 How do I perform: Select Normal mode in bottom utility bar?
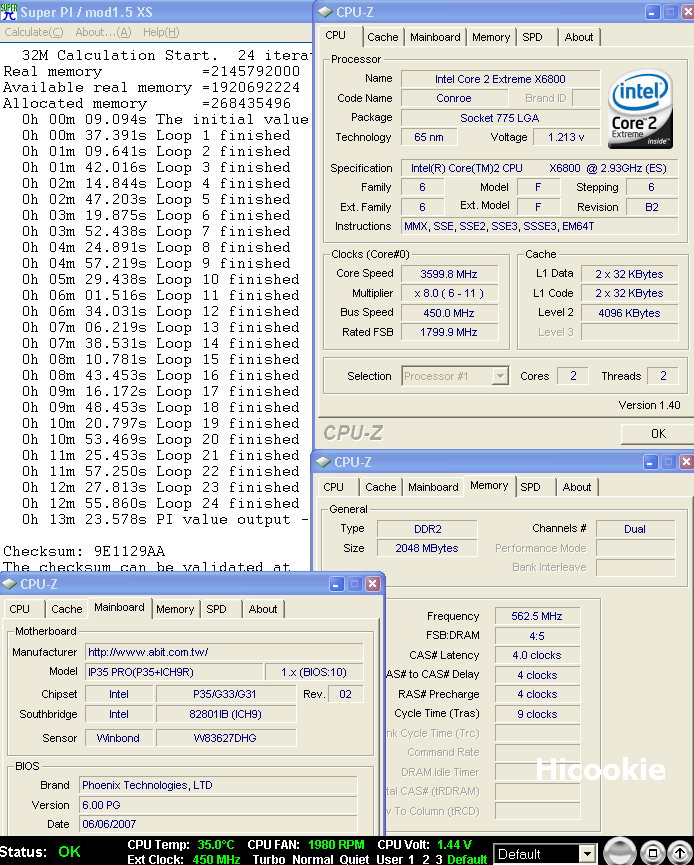coord(313,859)
